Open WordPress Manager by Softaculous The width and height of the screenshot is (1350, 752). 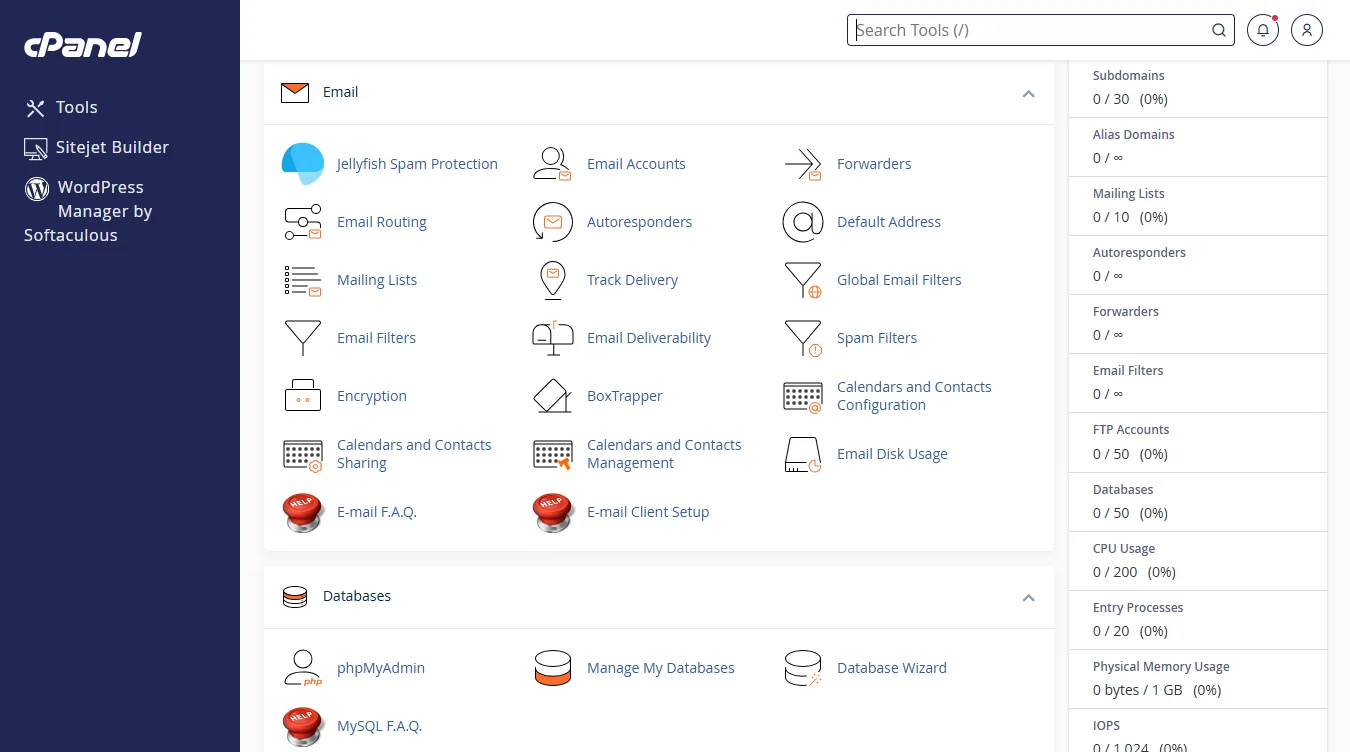[x=88, y=211]
